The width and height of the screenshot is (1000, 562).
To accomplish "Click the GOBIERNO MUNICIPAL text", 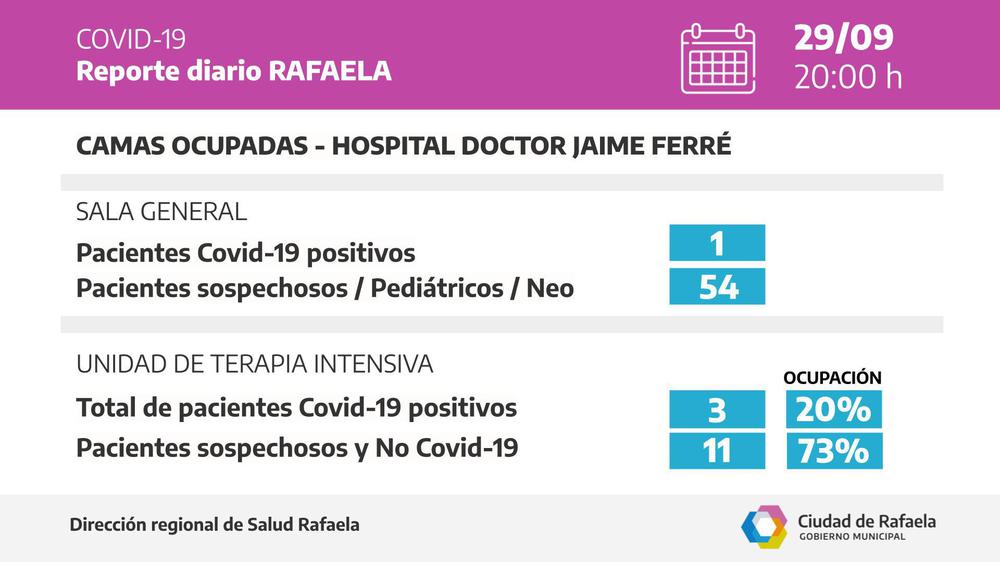I will click(852, 537).
